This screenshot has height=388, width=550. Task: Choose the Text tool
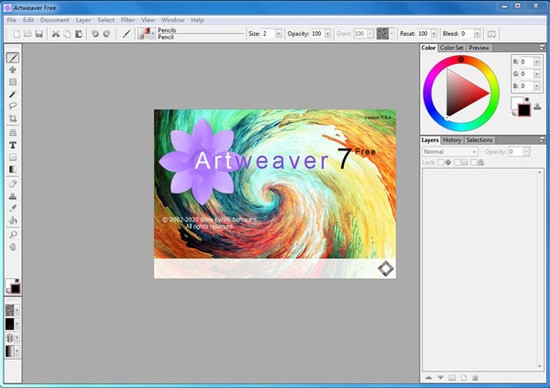(x=13, y=145)
